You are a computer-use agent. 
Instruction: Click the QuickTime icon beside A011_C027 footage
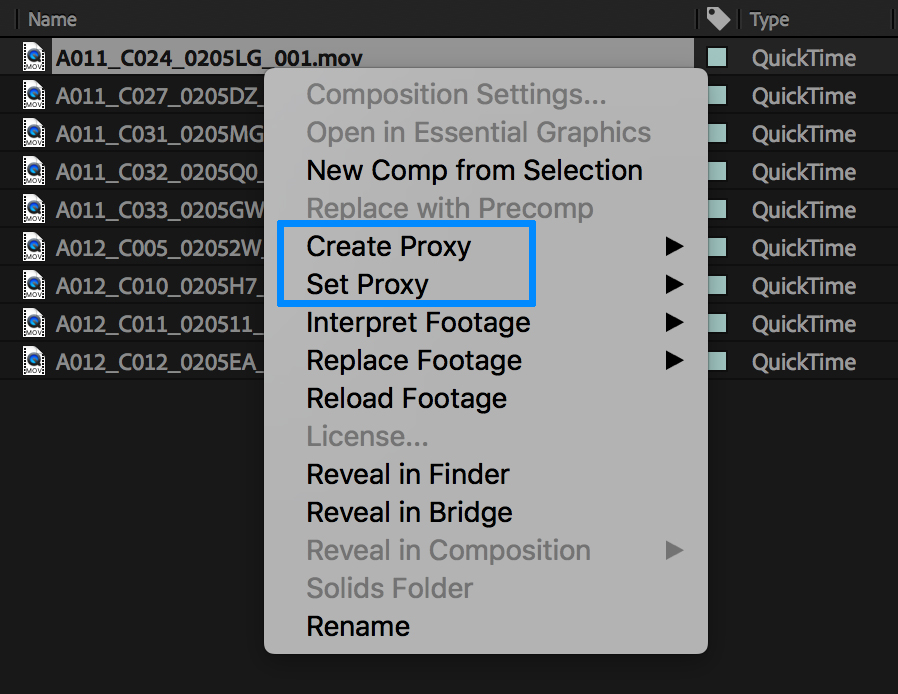[x=35, y=96]
